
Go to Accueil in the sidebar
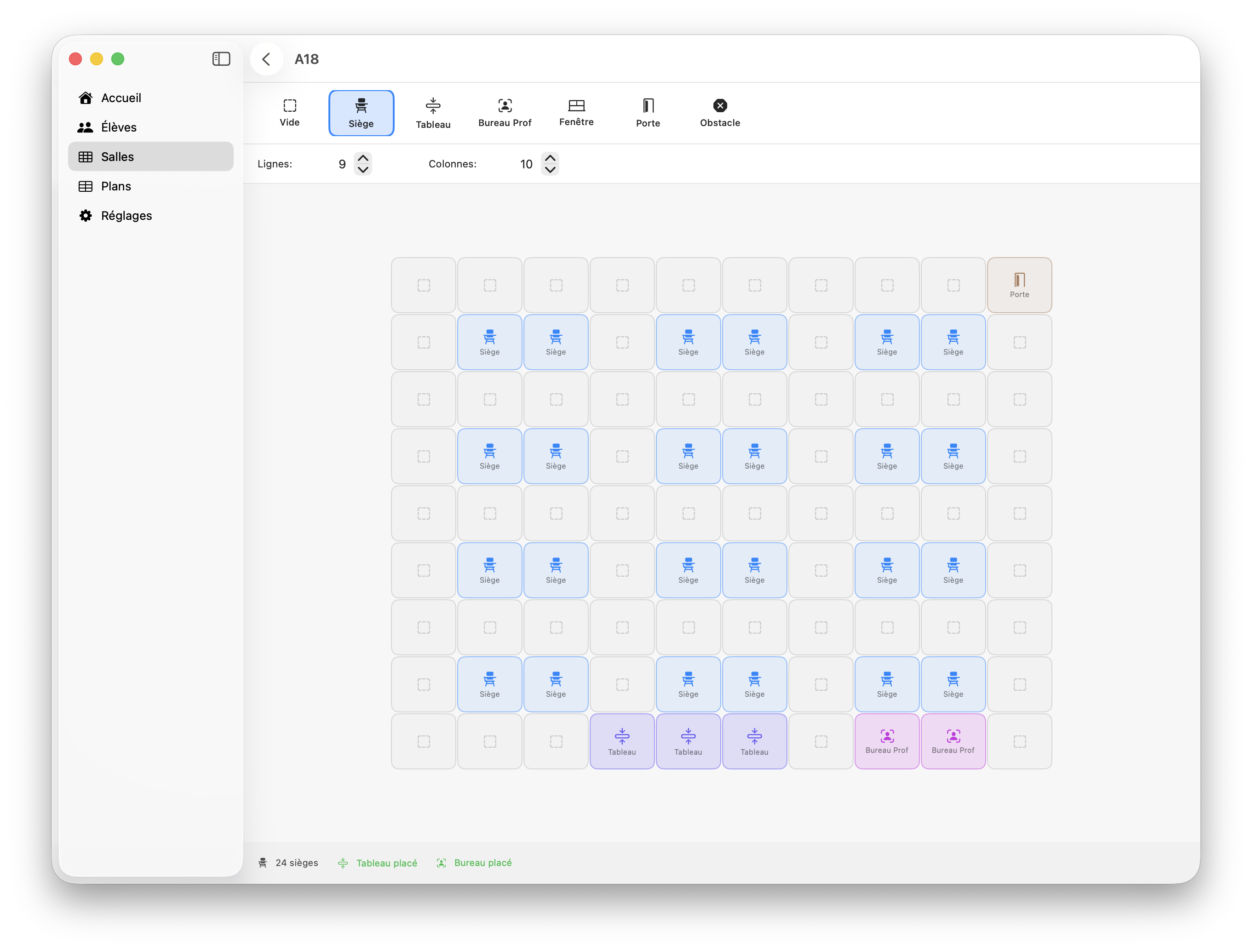(151, 98)
